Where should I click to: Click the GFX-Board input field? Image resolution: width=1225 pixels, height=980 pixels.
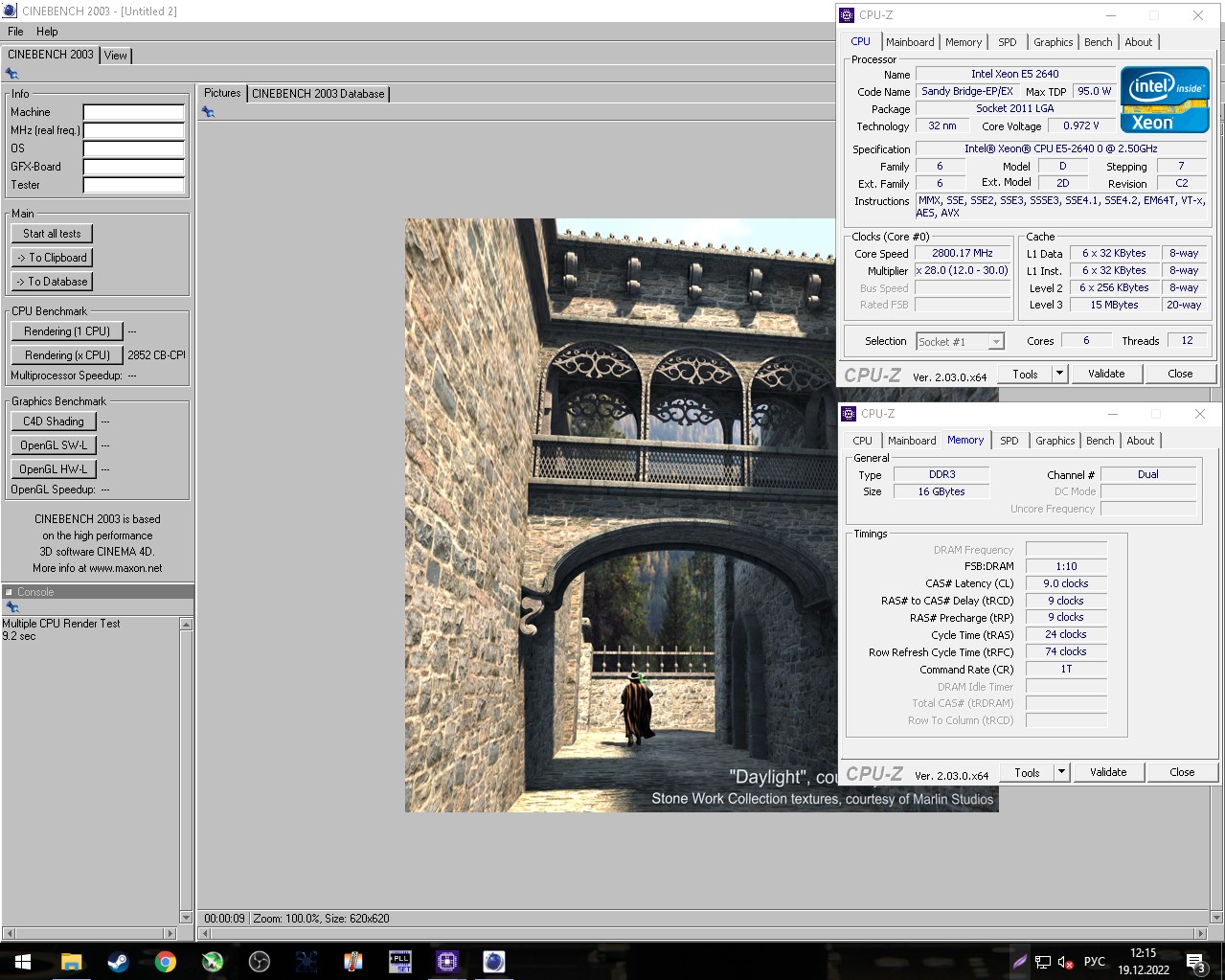coord(133,167)
